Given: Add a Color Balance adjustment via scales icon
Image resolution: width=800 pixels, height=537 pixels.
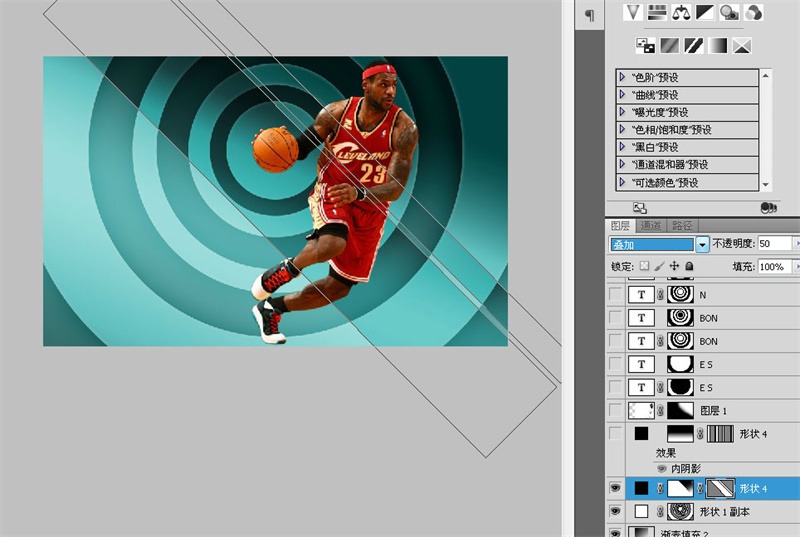Looking at the screenshot, I should [682, 12].
